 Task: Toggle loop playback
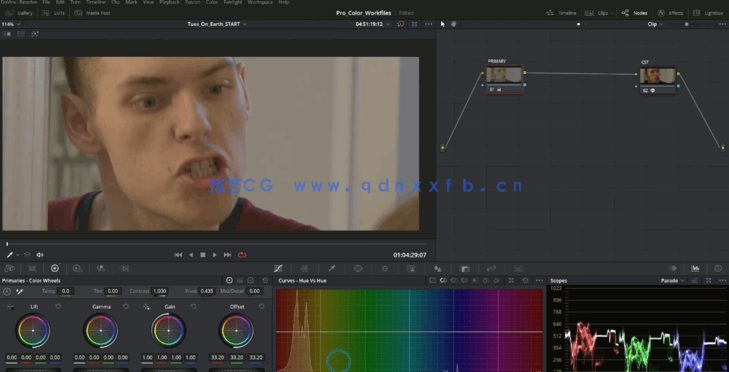[x=242, y=255]
